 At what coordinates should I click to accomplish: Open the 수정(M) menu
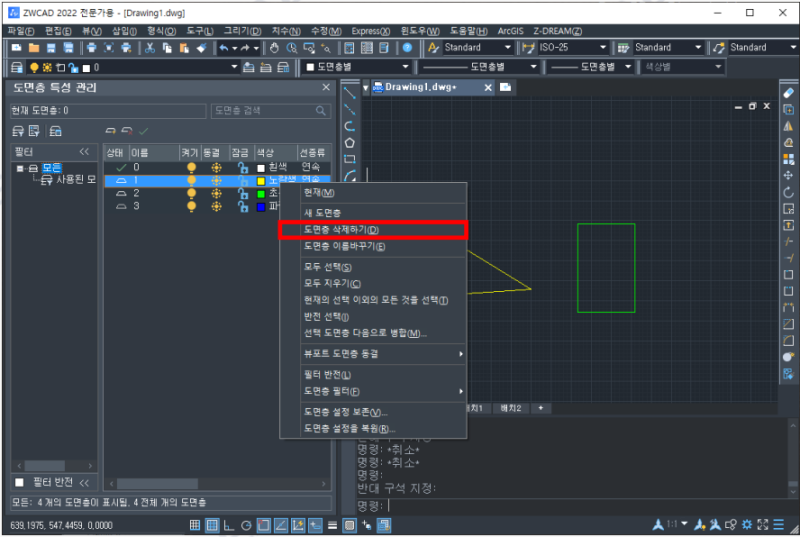click(326, 31)
